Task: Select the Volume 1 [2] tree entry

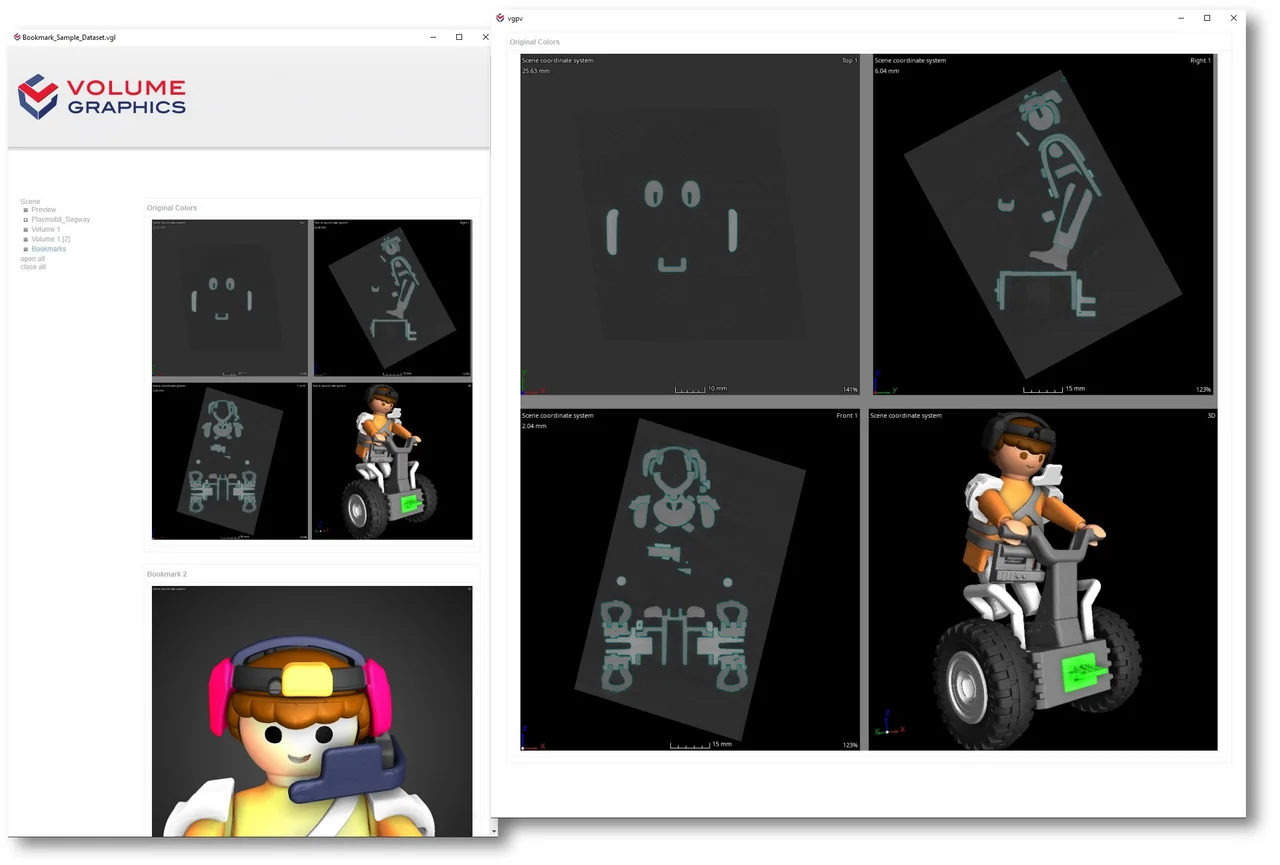Action: point(51,239)
